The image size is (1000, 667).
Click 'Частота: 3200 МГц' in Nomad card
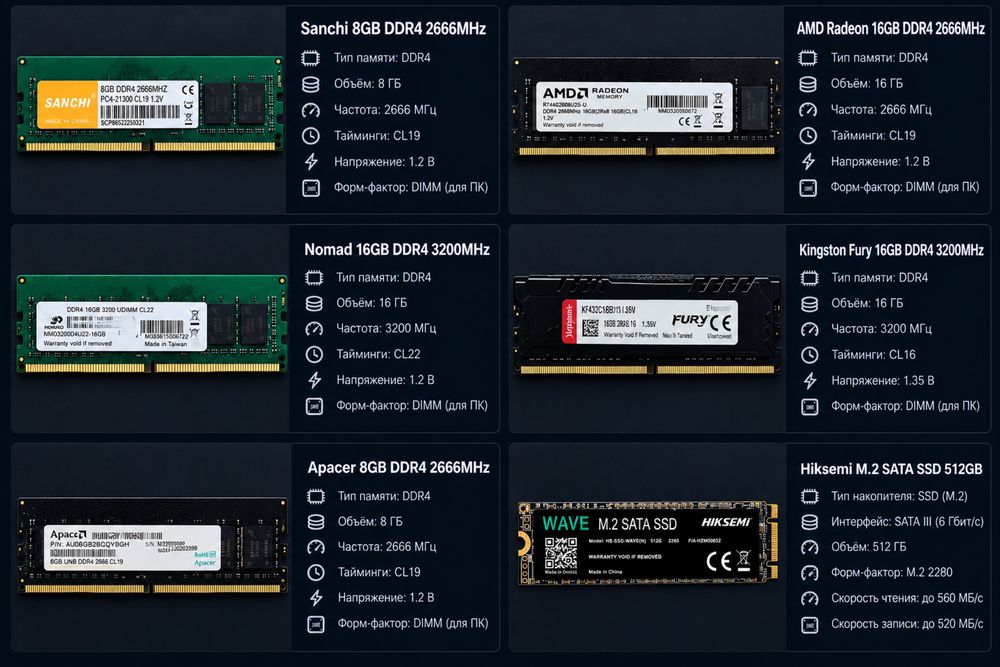coord(386,328)
